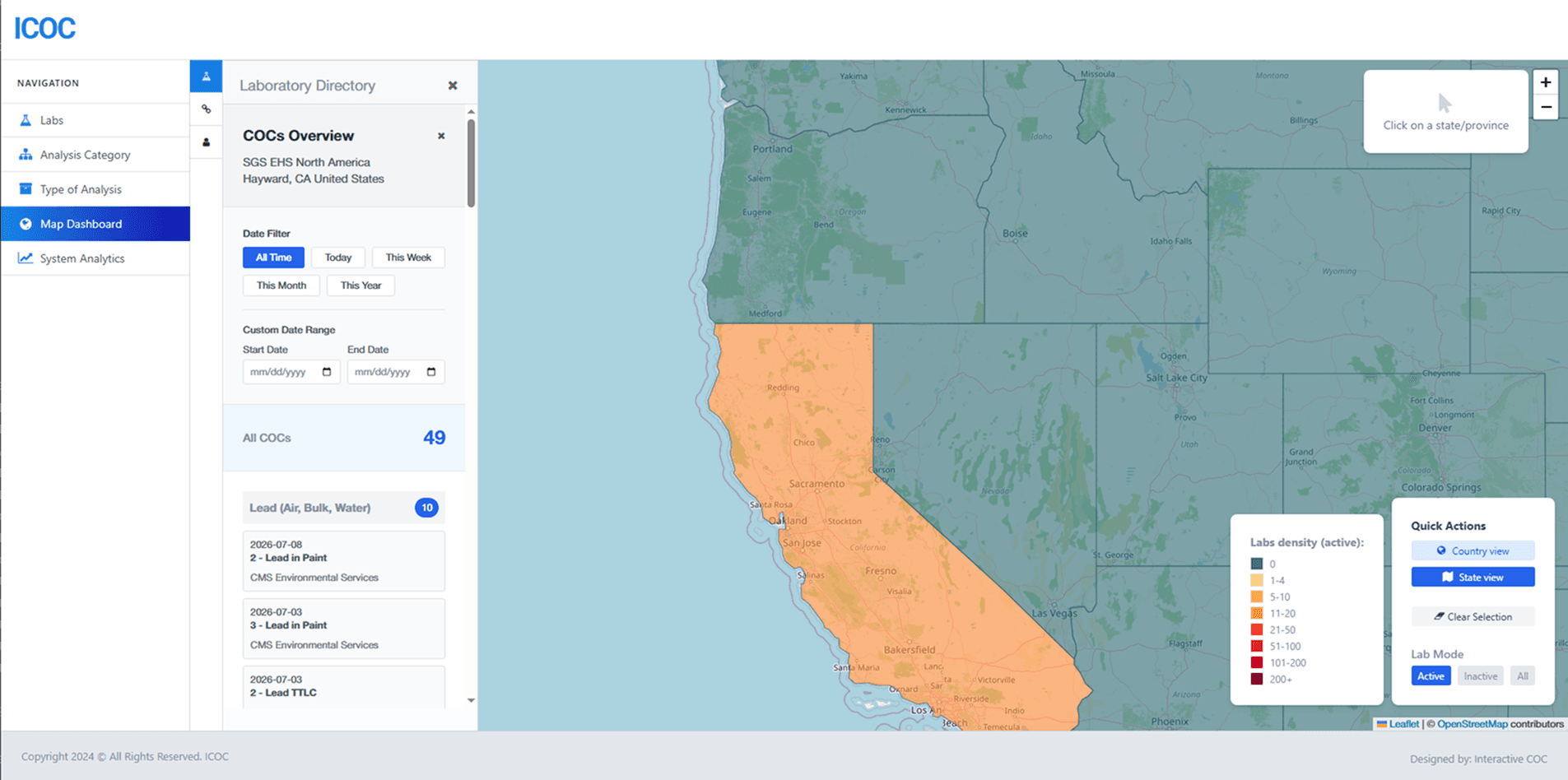Close the COCs Overview card

[x=441, y=136]
